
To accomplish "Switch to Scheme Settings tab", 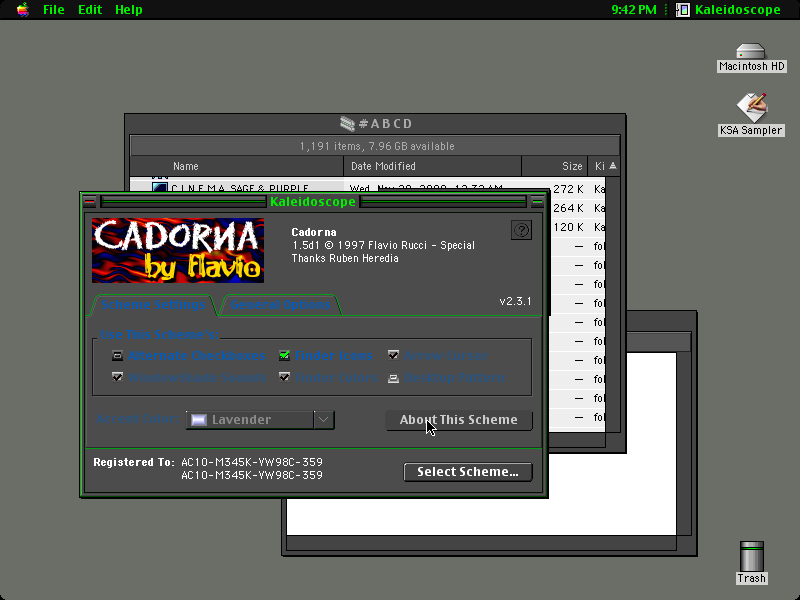I will (153, 305).
